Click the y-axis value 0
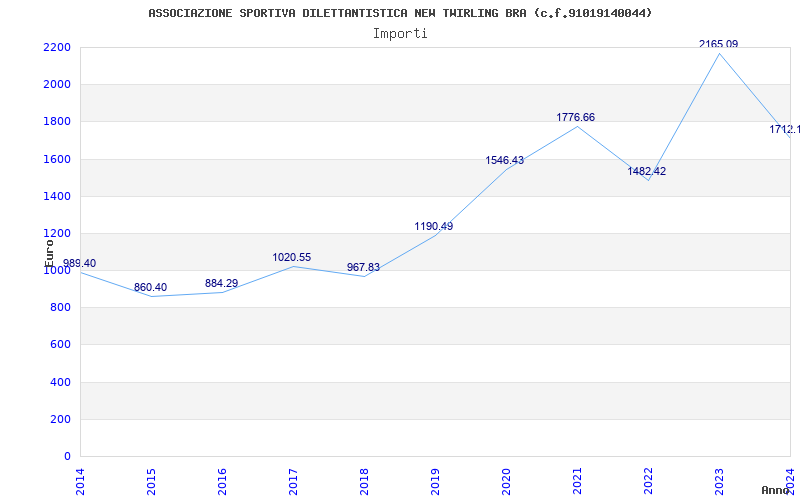Image resolution: width=800 pixels, height=500 pixels. (67, 457)
